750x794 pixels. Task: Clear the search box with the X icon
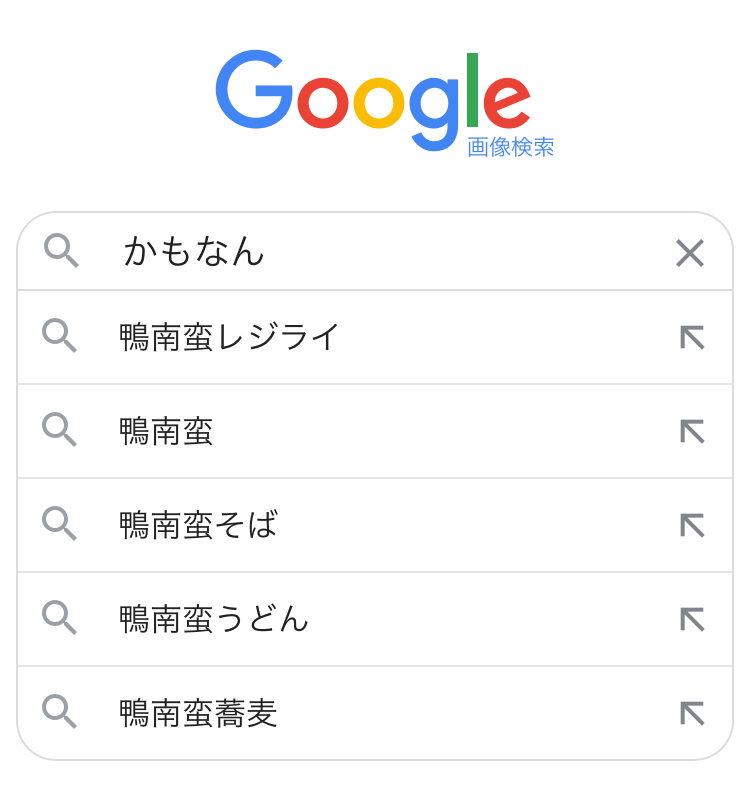click(x=690, y=253)
